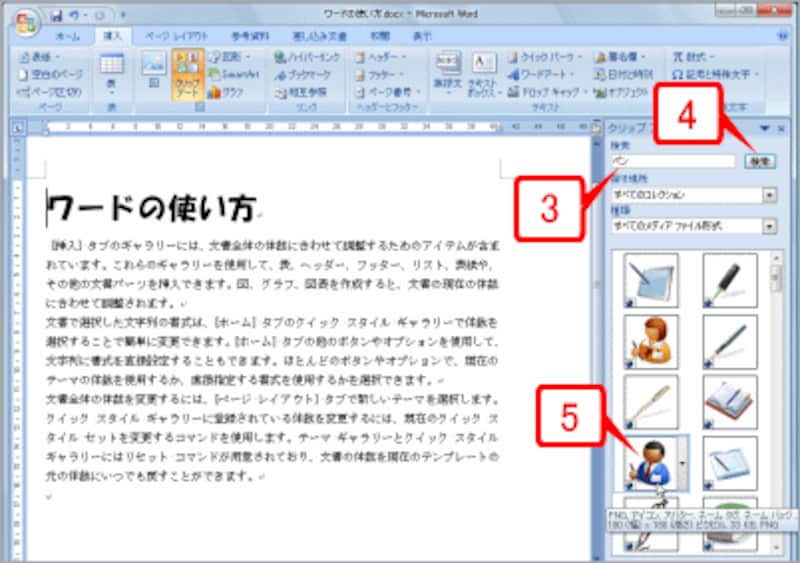The image size is (800, 563).
Task: Add a ドロップ キャップ drop cap
Action: pyautogui.click(x=548, y=92)
